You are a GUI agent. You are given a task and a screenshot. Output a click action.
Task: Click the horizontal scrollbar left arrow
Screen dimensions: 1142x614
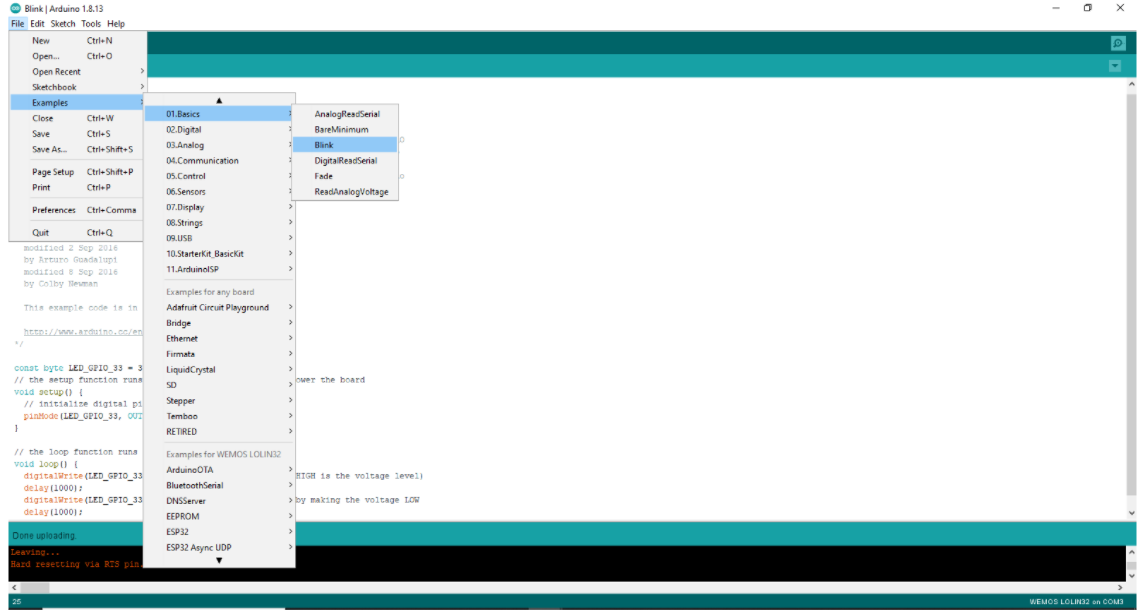click(x=14, y=587)
